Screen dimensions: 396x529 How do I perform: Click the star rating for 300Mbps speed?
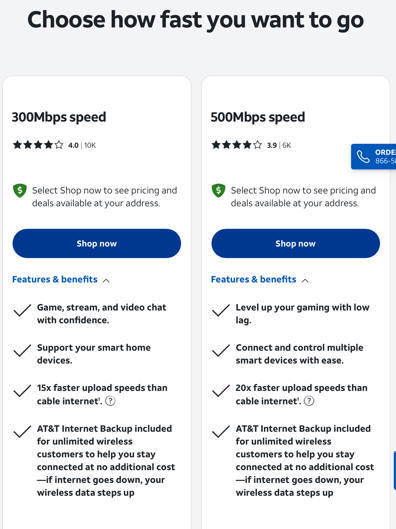pos(38,145)
